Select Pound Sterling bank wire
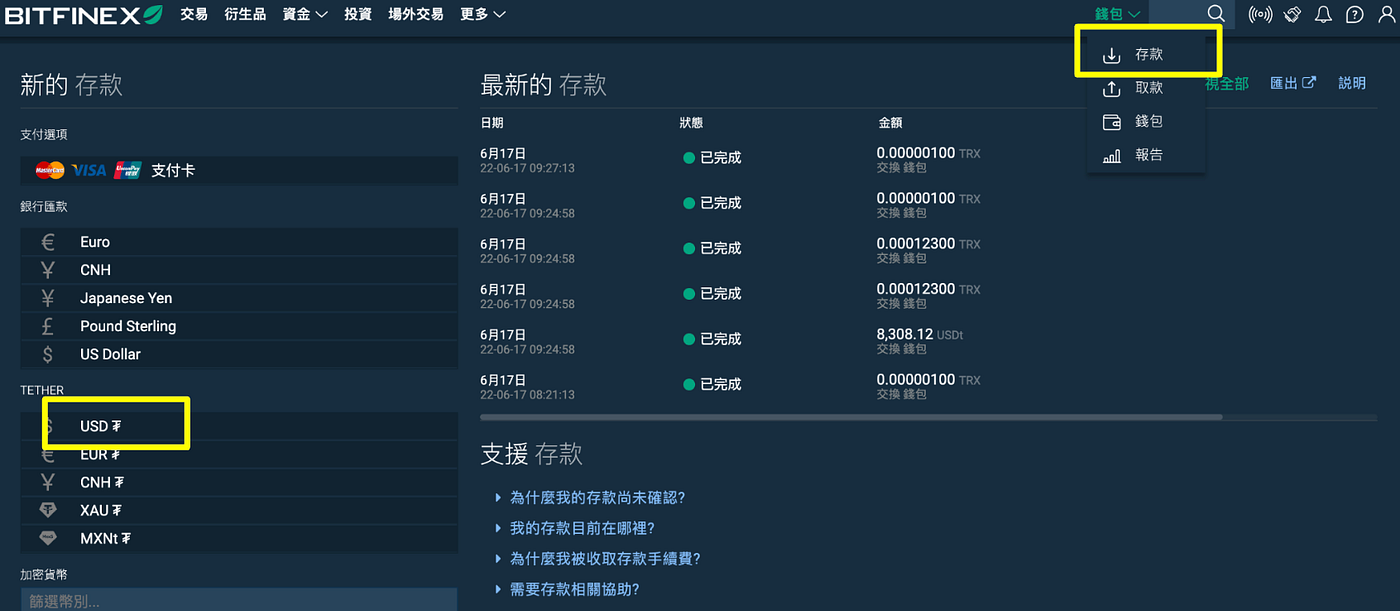This screenshot has height=611, width=1400. 239,326
